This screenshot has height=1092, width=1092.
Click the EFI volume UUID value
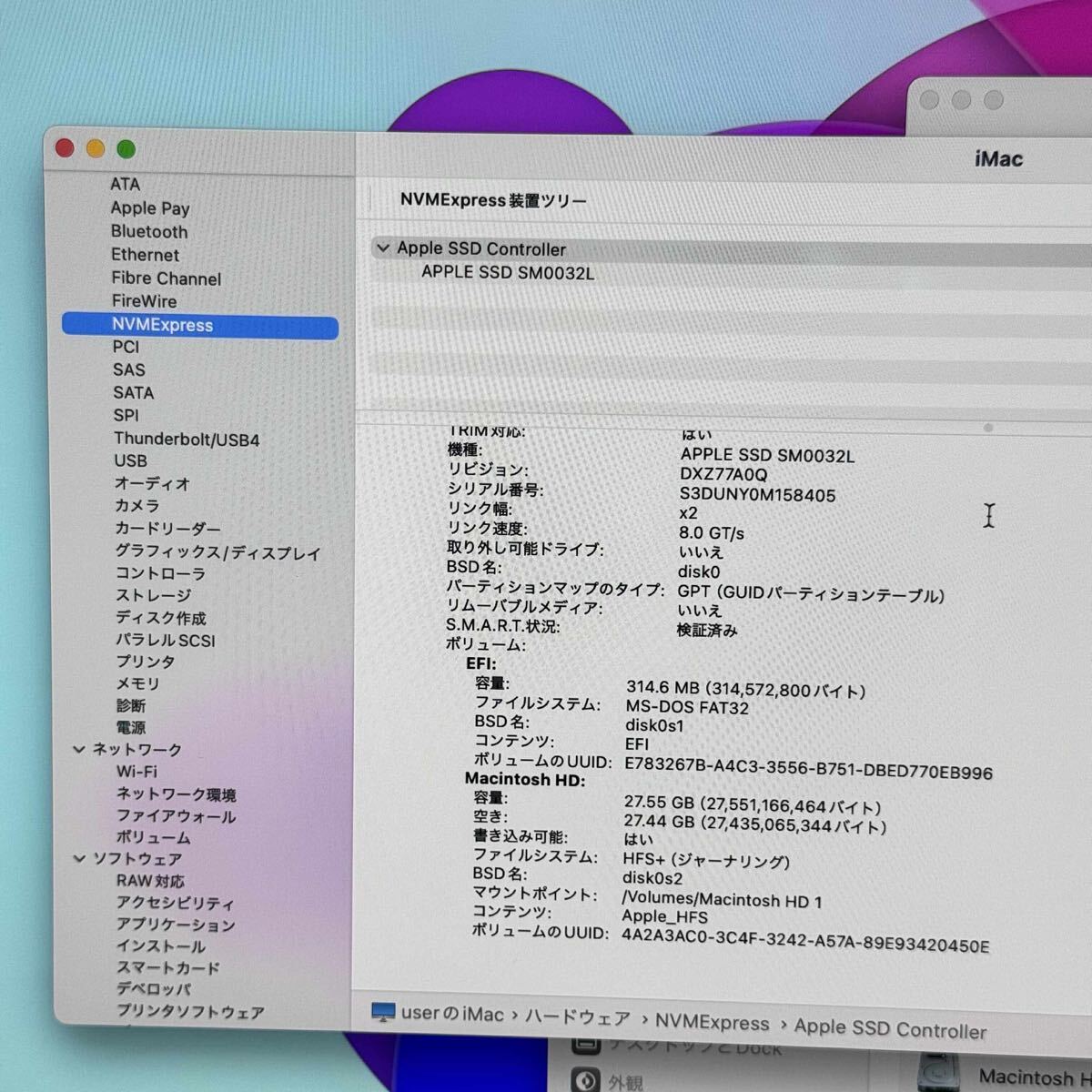pos(808,770)
